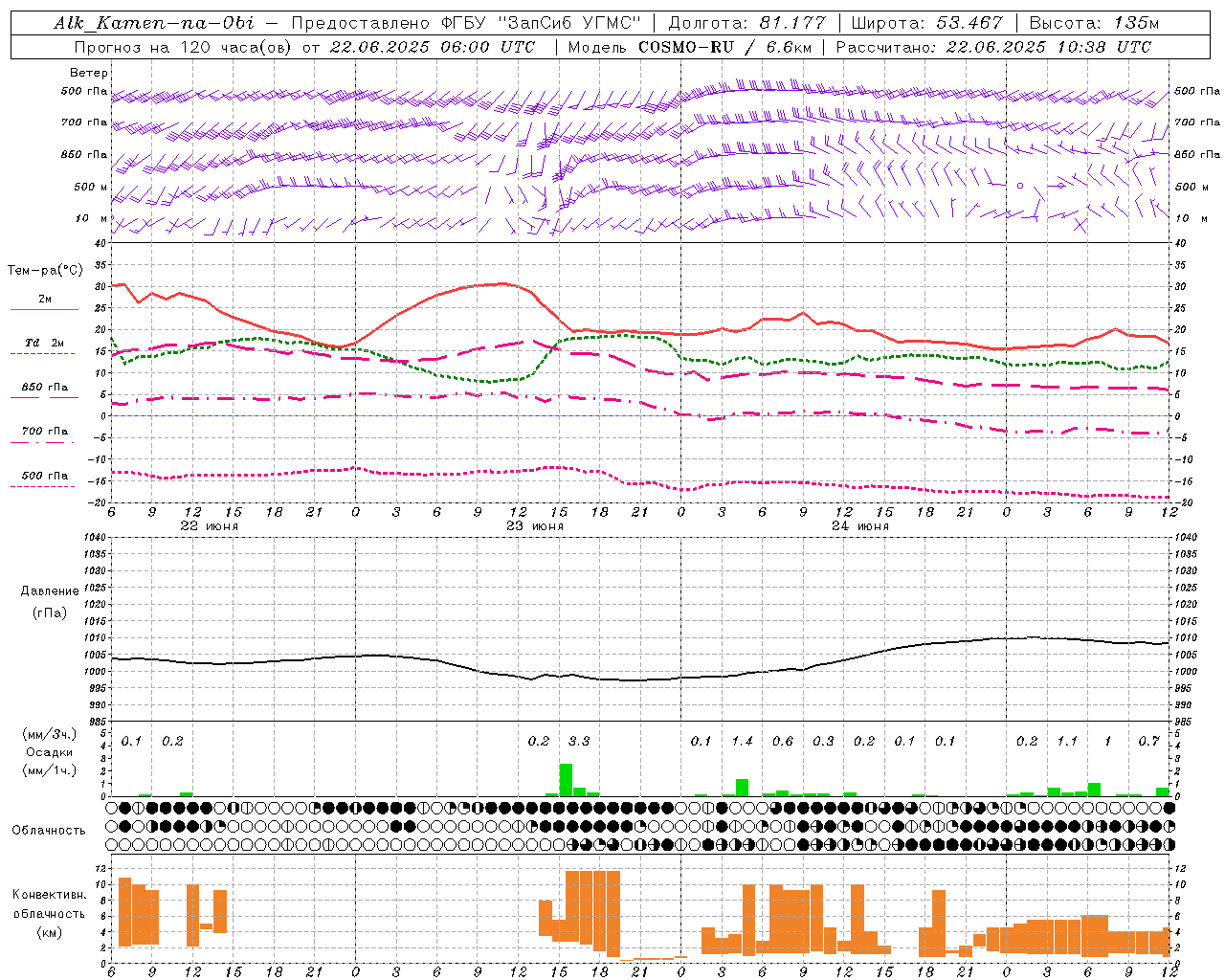Click the dotted line sample under temperature 500 гПа legend
The width and height of the screenshot is (1225, 980).
coord(44,487)
